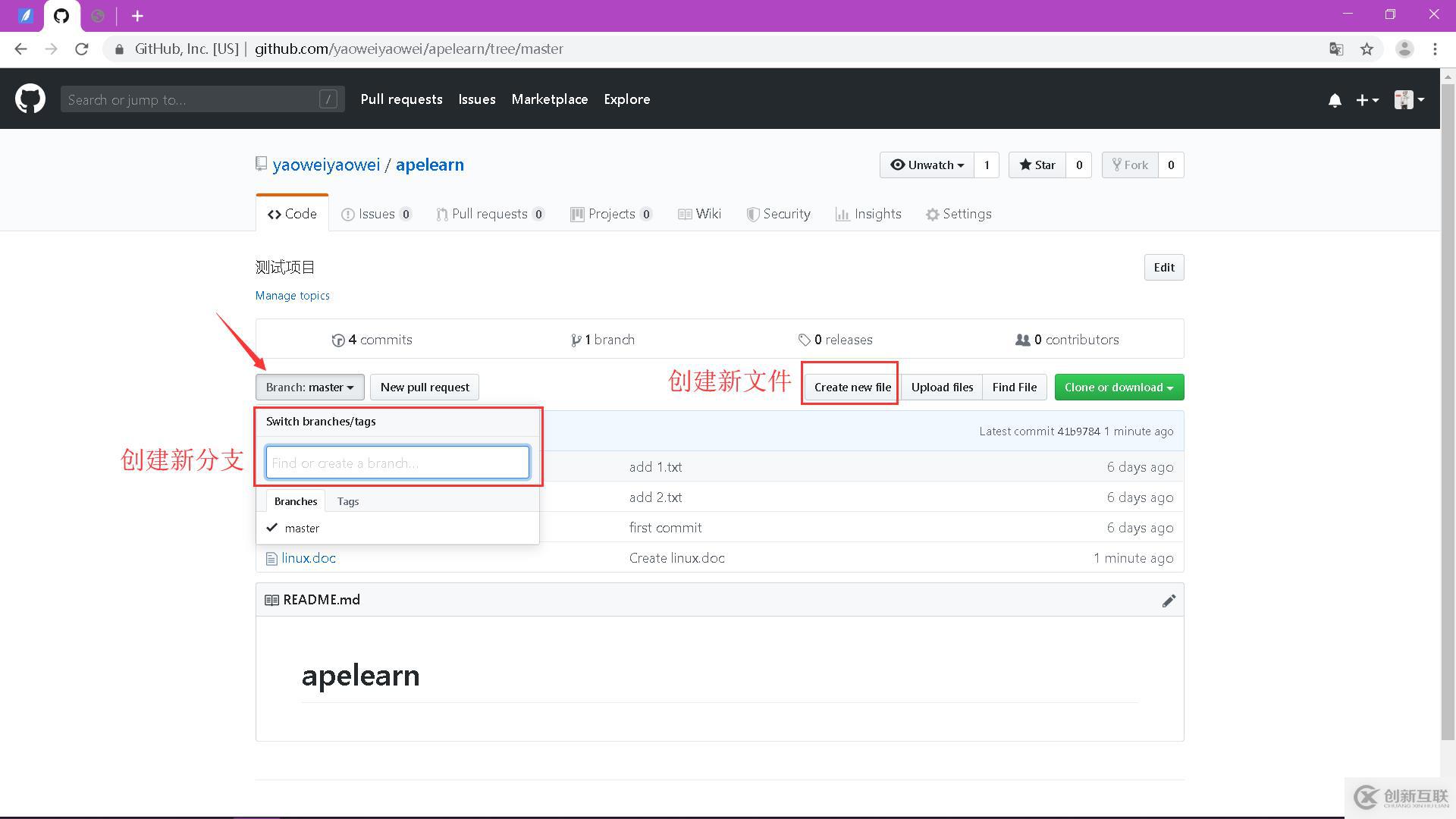Expand the Tags section in branch switcher
1456x819 pixels.
[347, 500]
